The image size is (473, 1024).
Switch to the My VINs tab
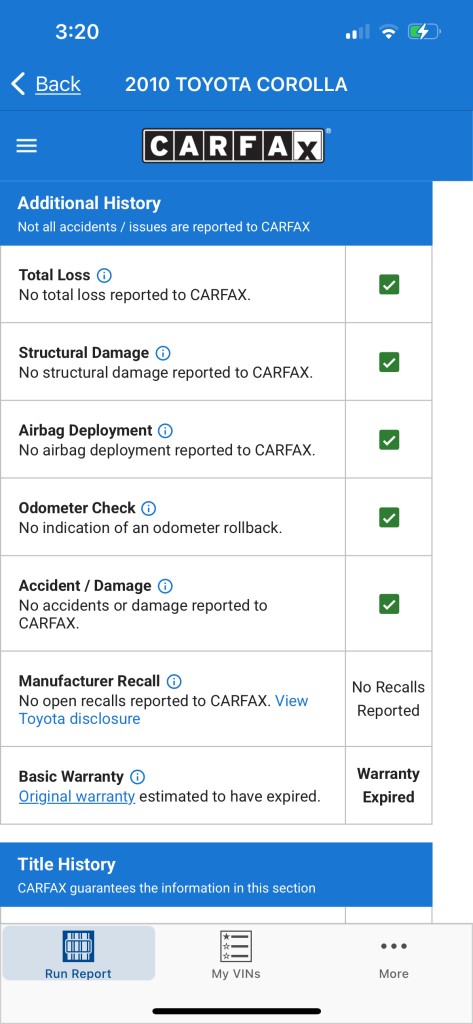point(236,954)
